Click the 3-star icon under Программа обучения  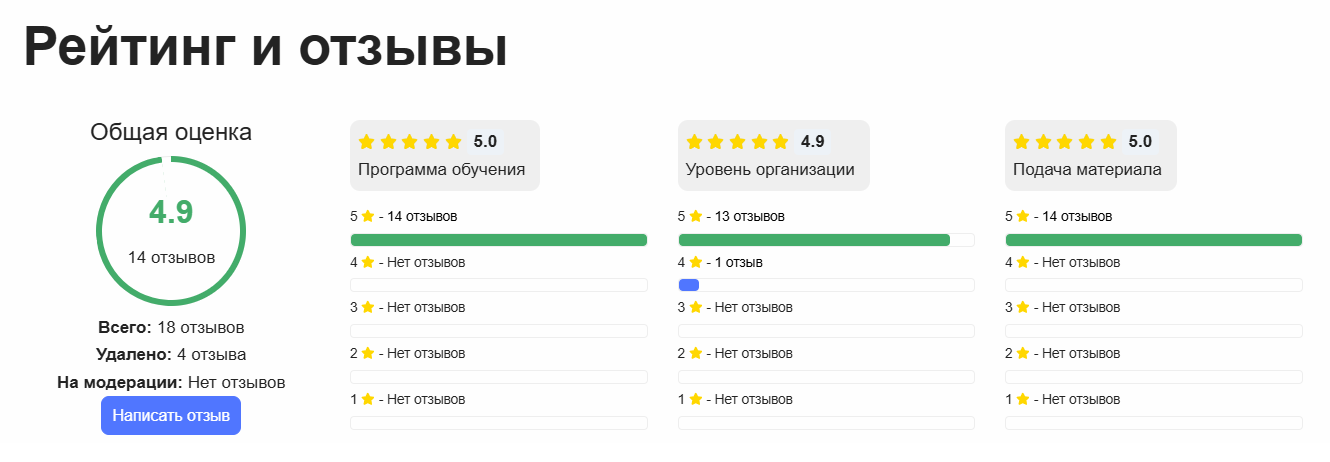[367, 308]
